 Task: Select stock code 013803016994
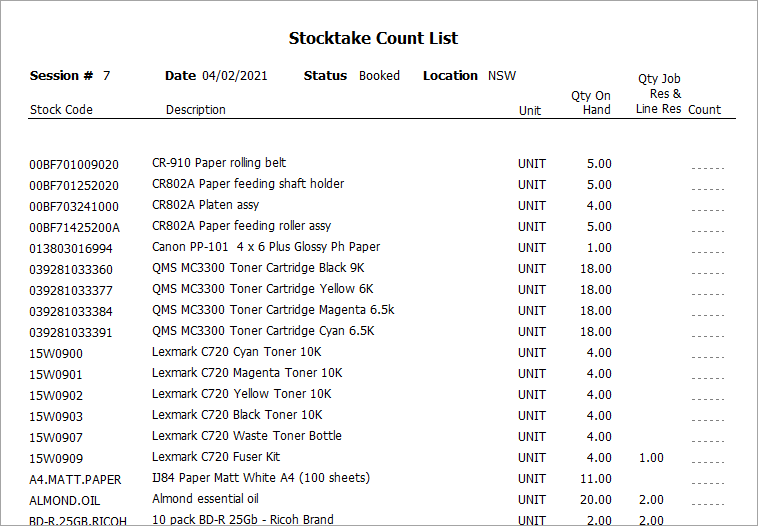coord(71,249)
